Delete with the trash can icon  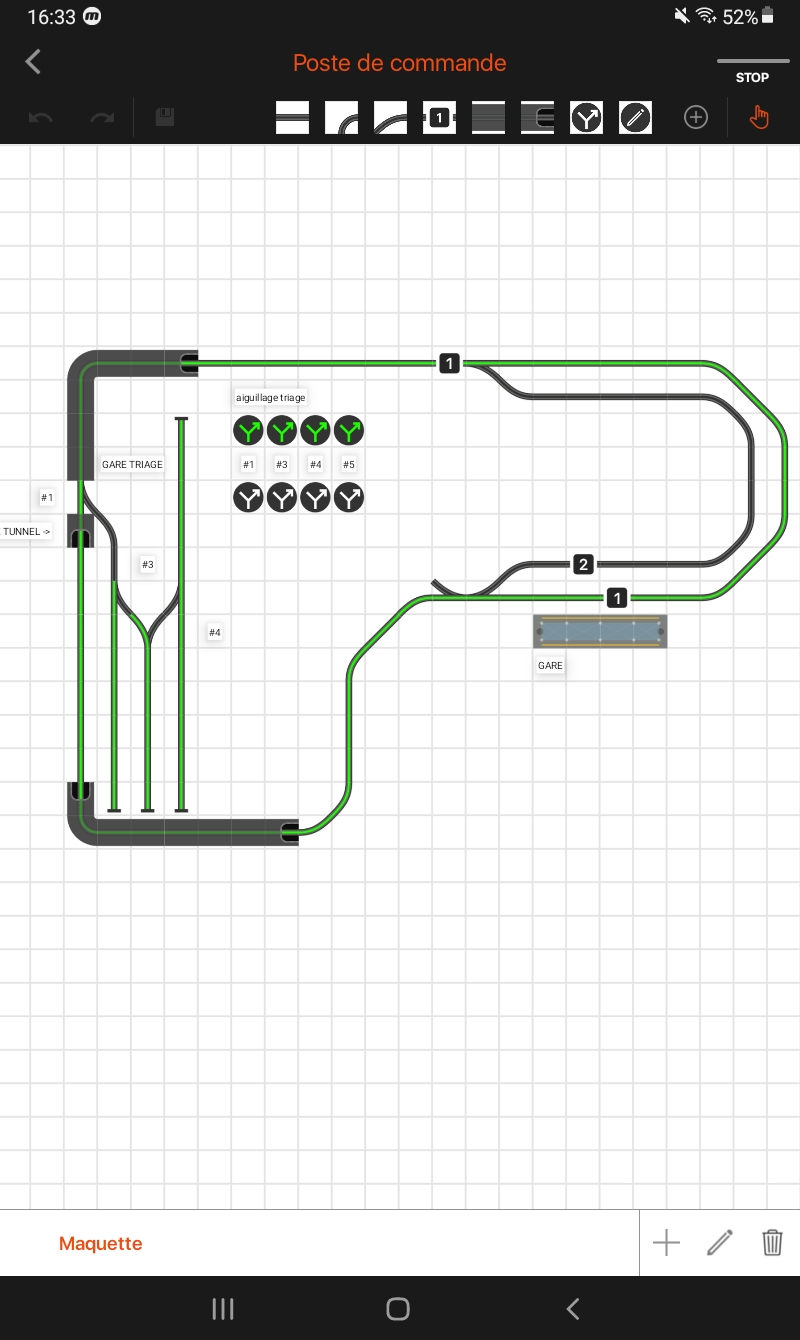(x=772, y=1243)
